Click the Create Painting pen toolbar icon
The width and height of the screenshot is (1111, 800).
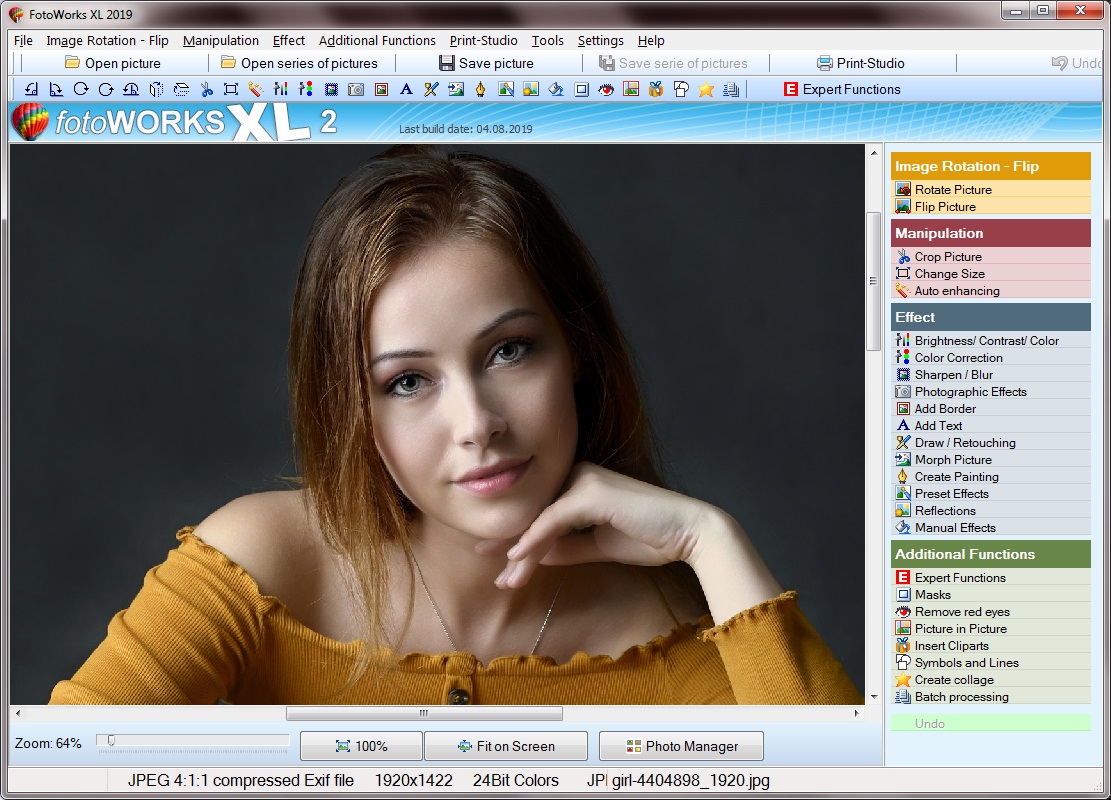[481, 89]
